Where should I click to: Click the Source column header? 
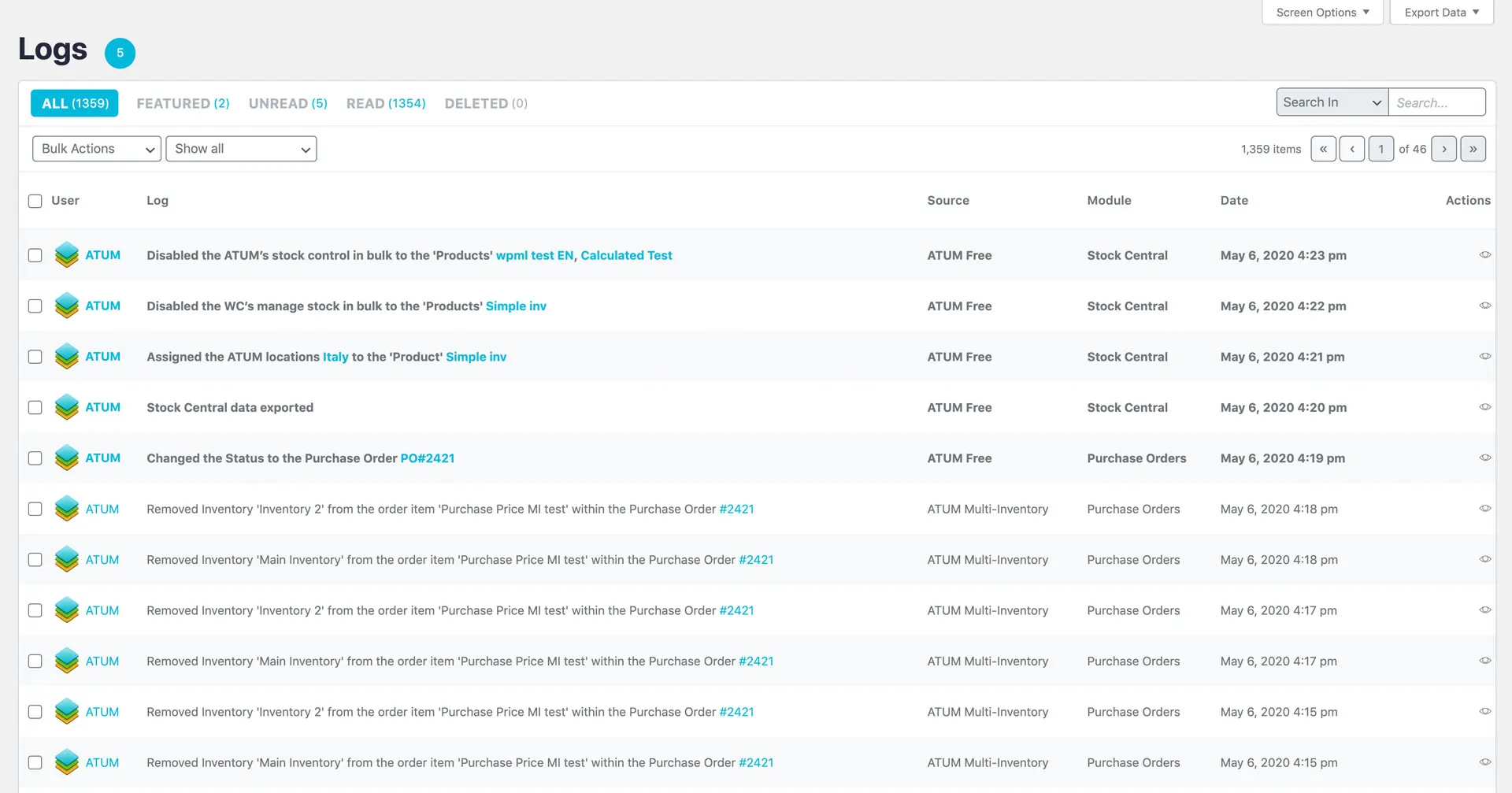pos(948,201)
